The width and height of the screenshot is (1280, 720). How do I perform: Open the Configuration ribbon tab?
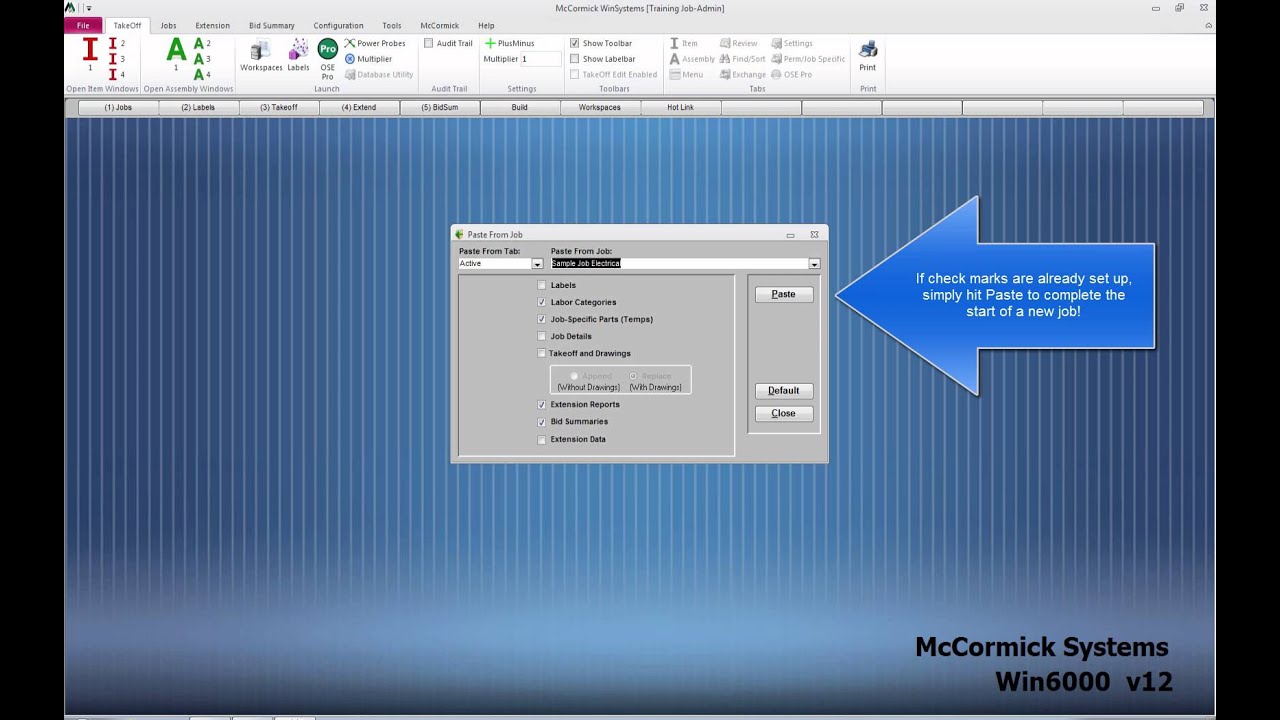tap(338, 25)
